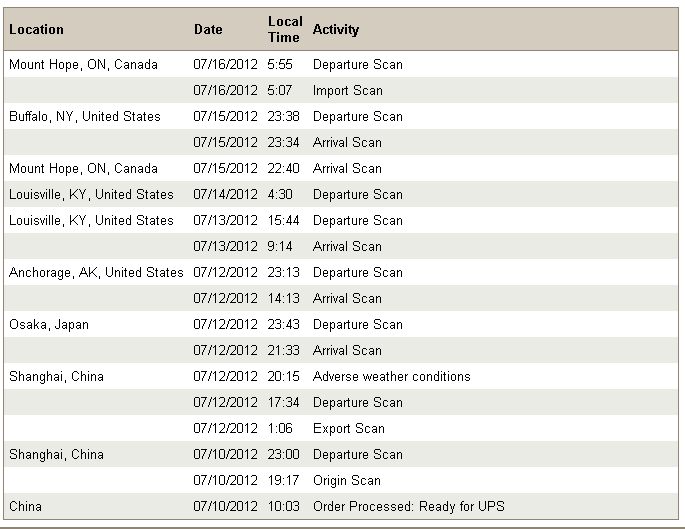
Task: Click the Osaka, Japan location cell
Action: (48, 324)
